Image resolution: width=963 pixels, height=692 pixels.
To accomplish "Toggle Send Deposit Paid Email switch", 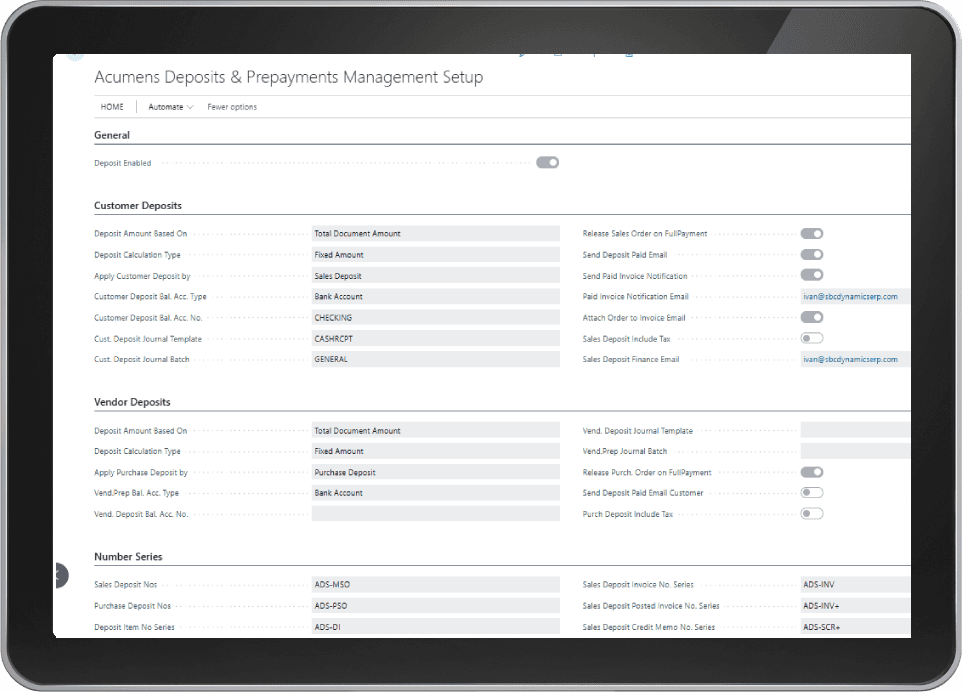I will [x=811, y=255].
